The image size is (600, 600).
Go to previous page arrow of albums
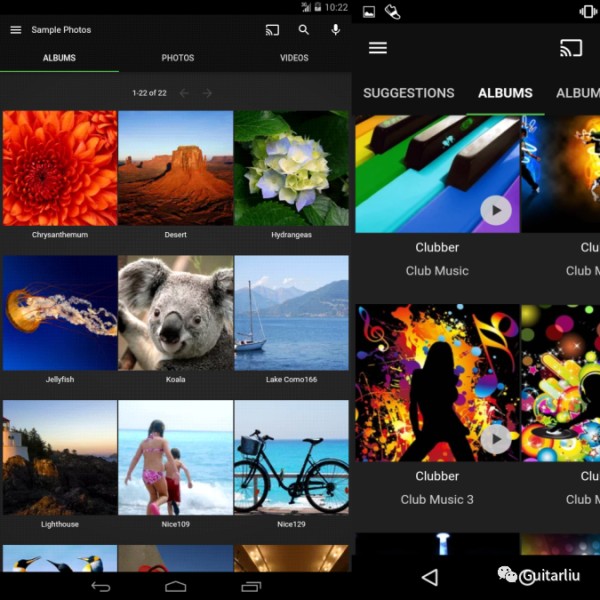click(x=184, y=93)
